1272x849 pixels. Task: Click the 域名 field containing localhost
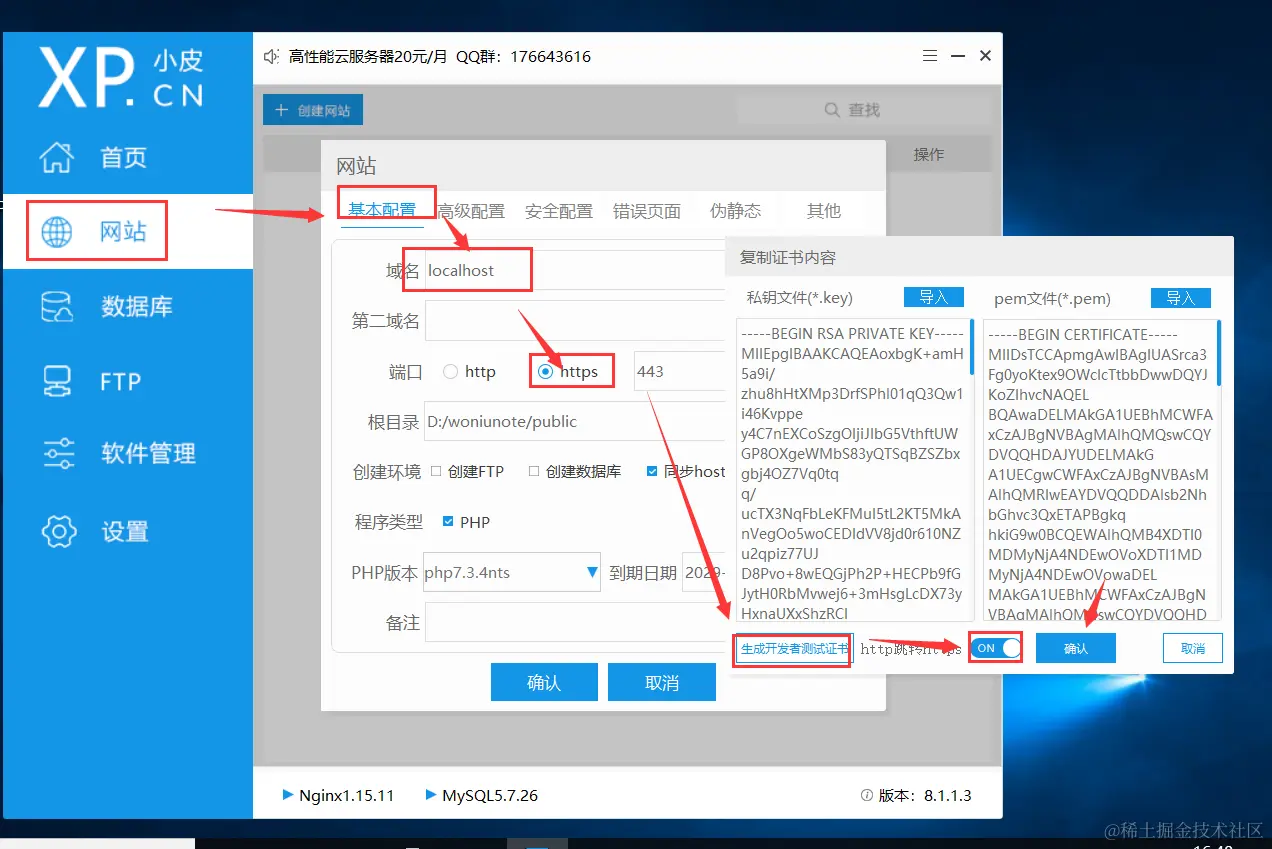click(575, 270)
